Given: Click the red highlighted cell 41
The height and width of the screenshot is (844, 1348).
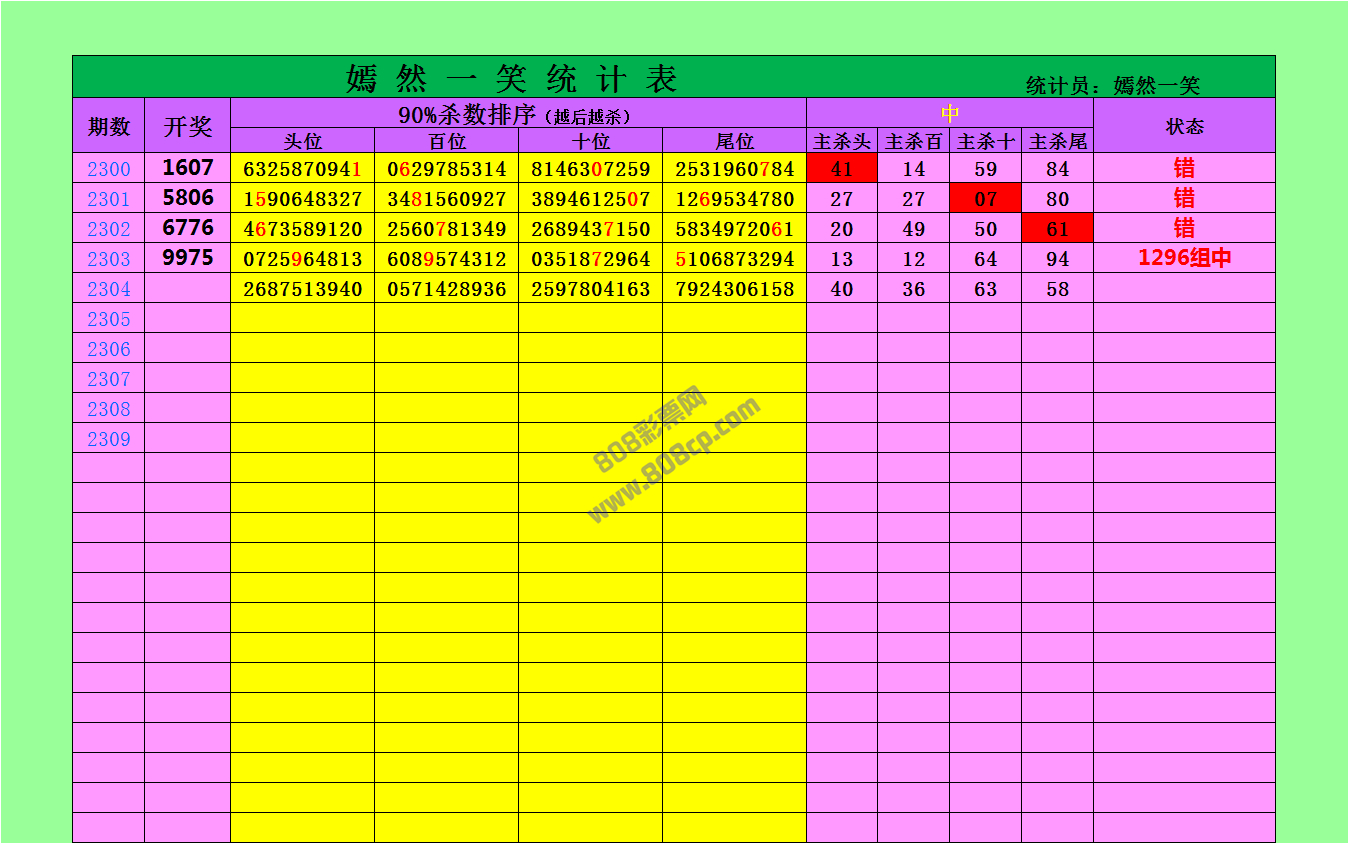Looking at the screenshot, I should (842, 169).
